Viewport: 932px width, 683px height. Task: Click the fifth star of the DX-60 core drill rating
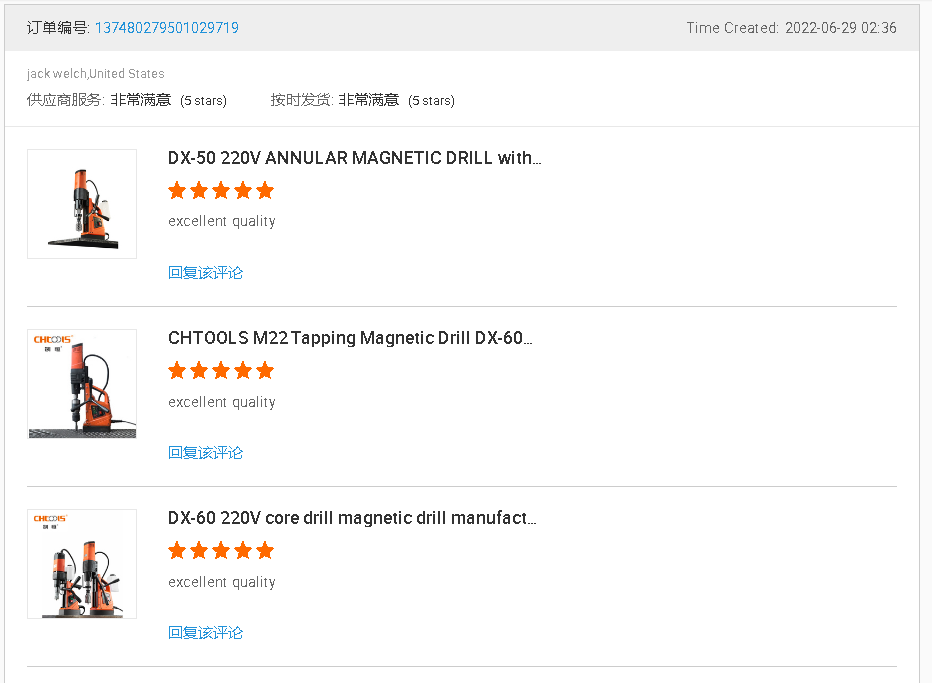(x=265, y=551)
